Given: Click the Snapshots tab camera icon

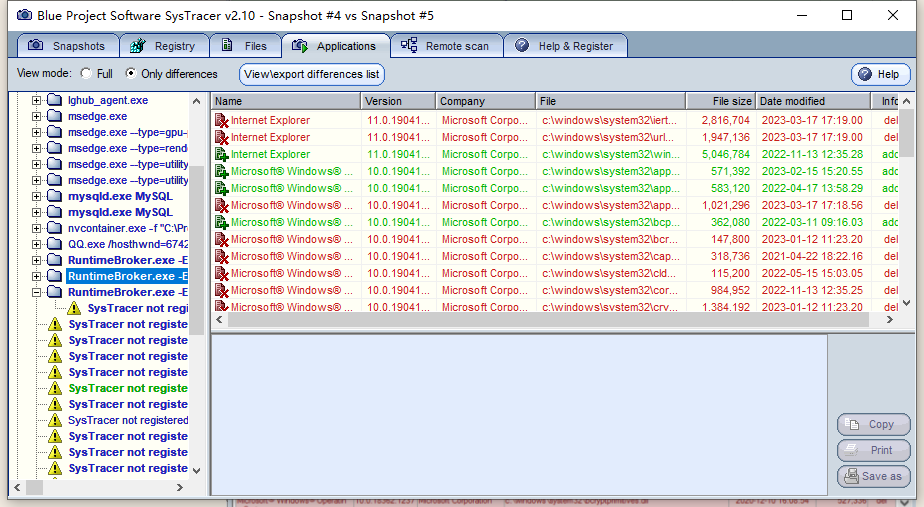Looking at the screenshot, I should [35, 45].
